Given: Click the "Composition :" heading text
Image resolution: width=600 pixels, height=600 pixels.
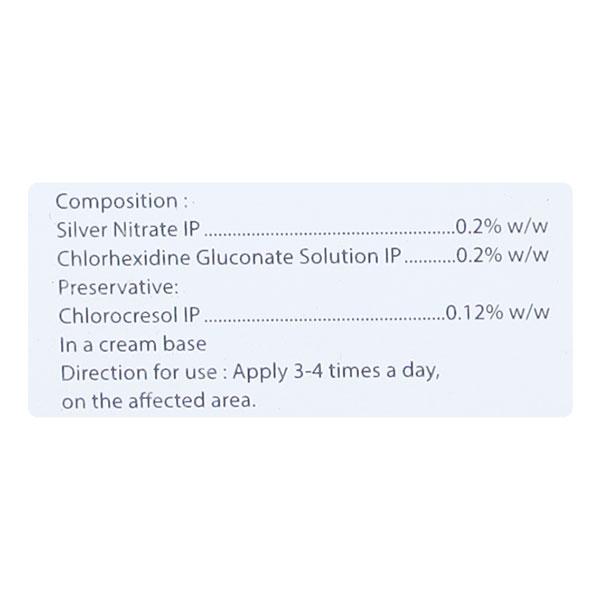Looking at the screenshot, I should (x=109, y=197).
